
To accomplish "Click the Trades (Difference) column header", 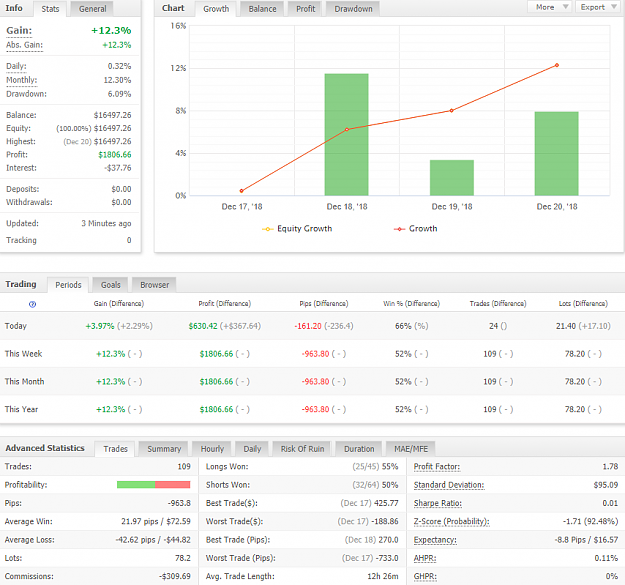I will 498,304.
